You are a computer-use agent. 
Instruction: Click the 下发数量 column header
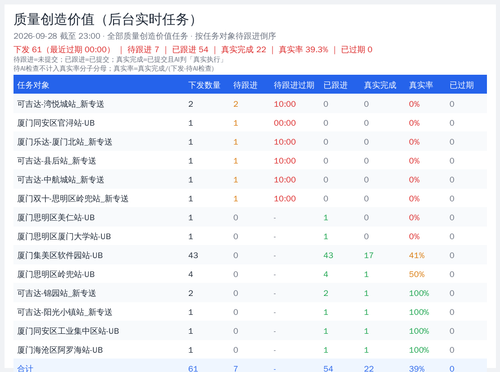[204, 85]
